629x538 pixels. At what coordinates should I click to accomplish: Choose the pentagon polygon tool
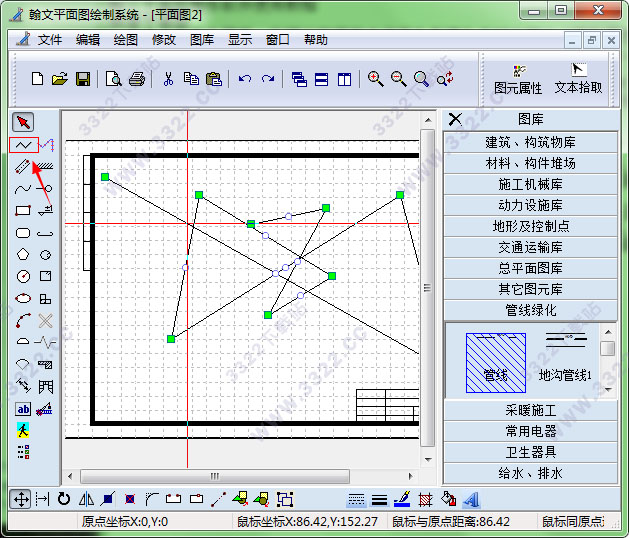[x=23, y=255]
